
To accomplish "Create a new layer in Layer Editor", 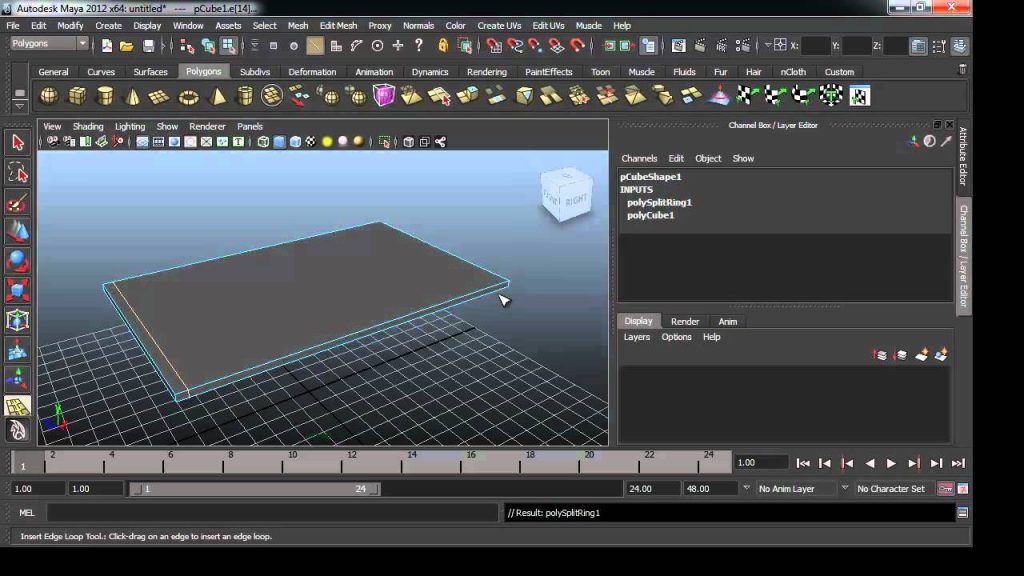I will click(x=921, y=355).
